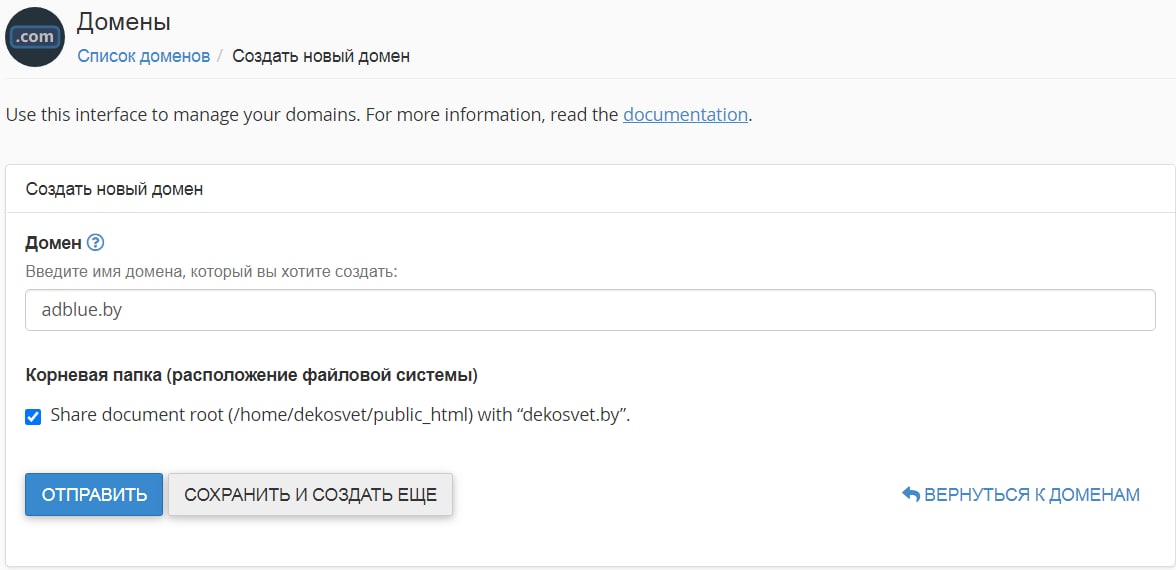Screen dimensions: 1176x570
Task: Click the round .com domains icon
Action: (x=34, y=36)
